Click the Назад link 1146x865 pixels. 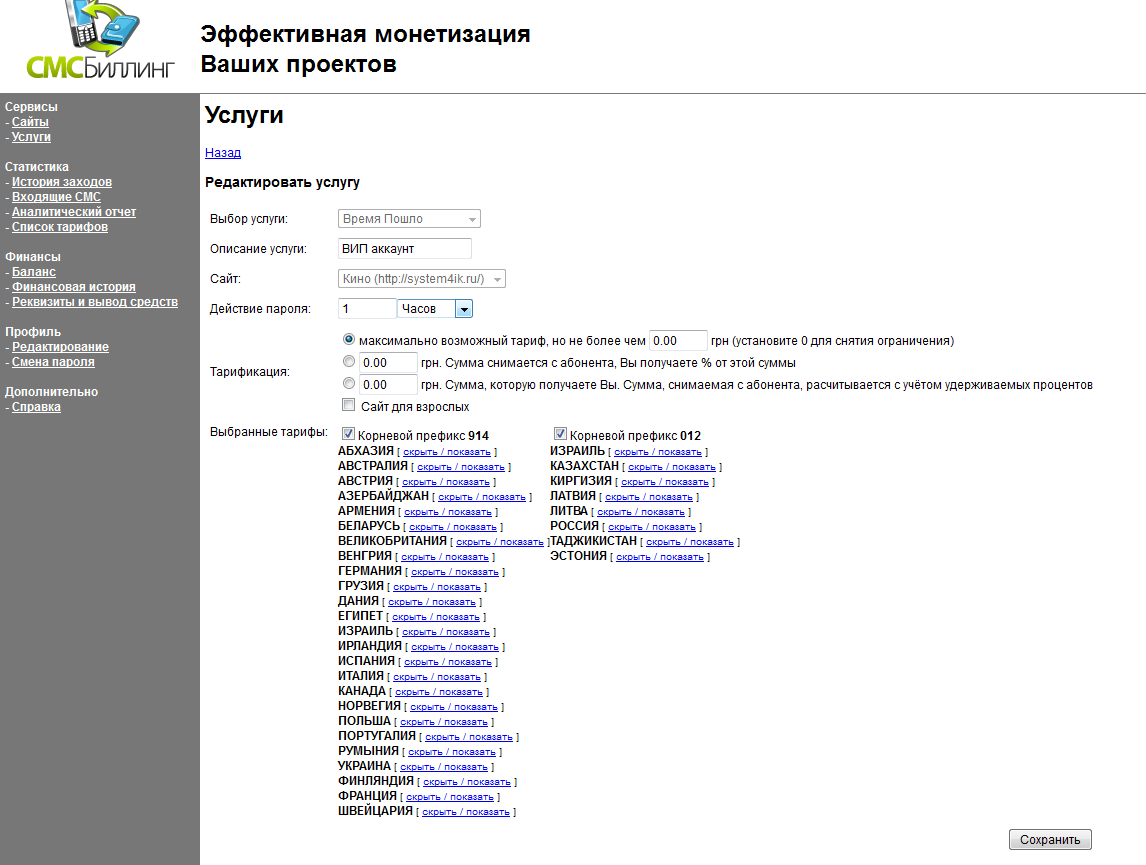click(x=223, y=153)
